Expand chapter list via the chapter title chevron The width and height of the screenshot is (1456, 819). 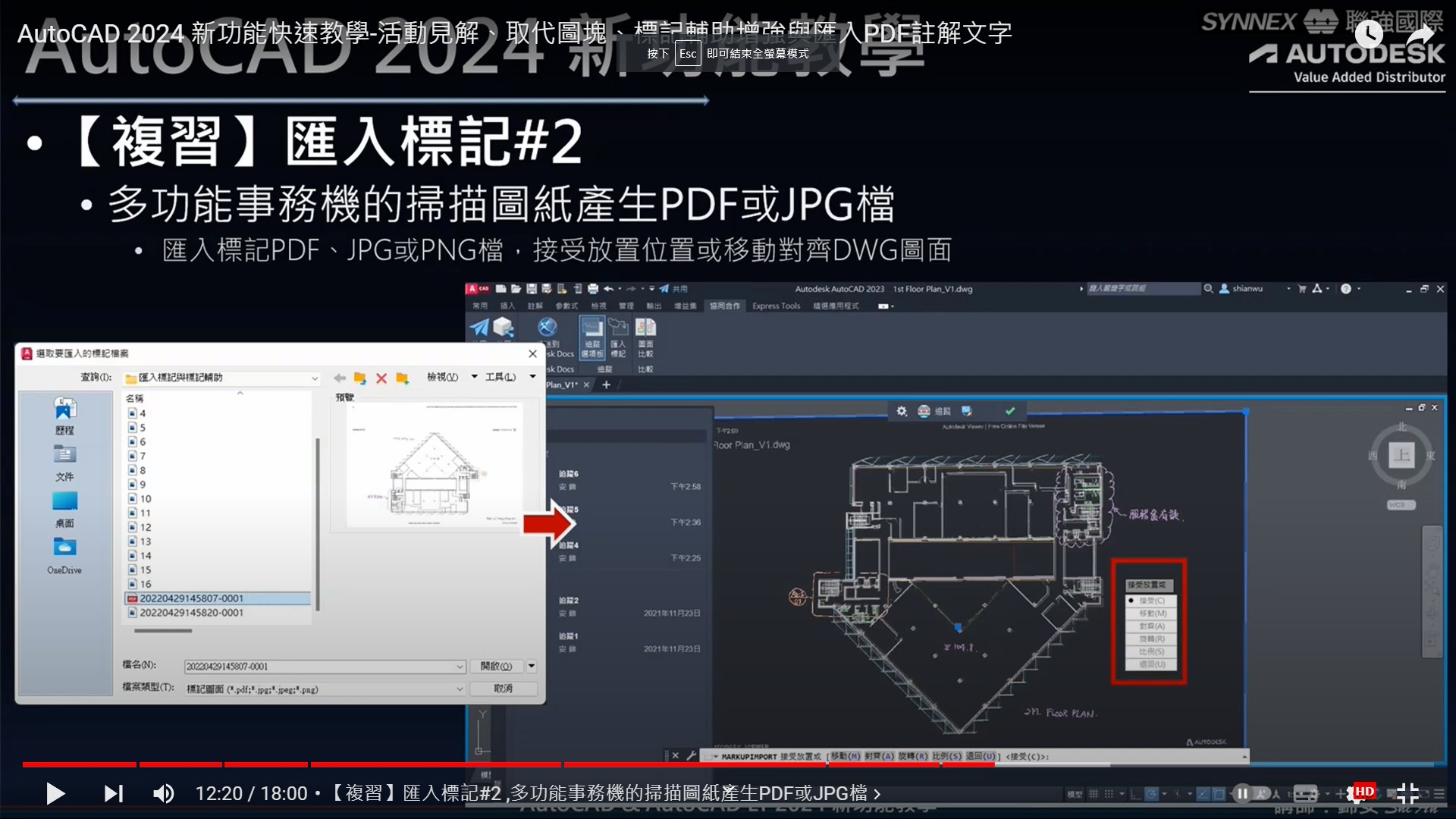pyautogui.click(x=877, y=794)
